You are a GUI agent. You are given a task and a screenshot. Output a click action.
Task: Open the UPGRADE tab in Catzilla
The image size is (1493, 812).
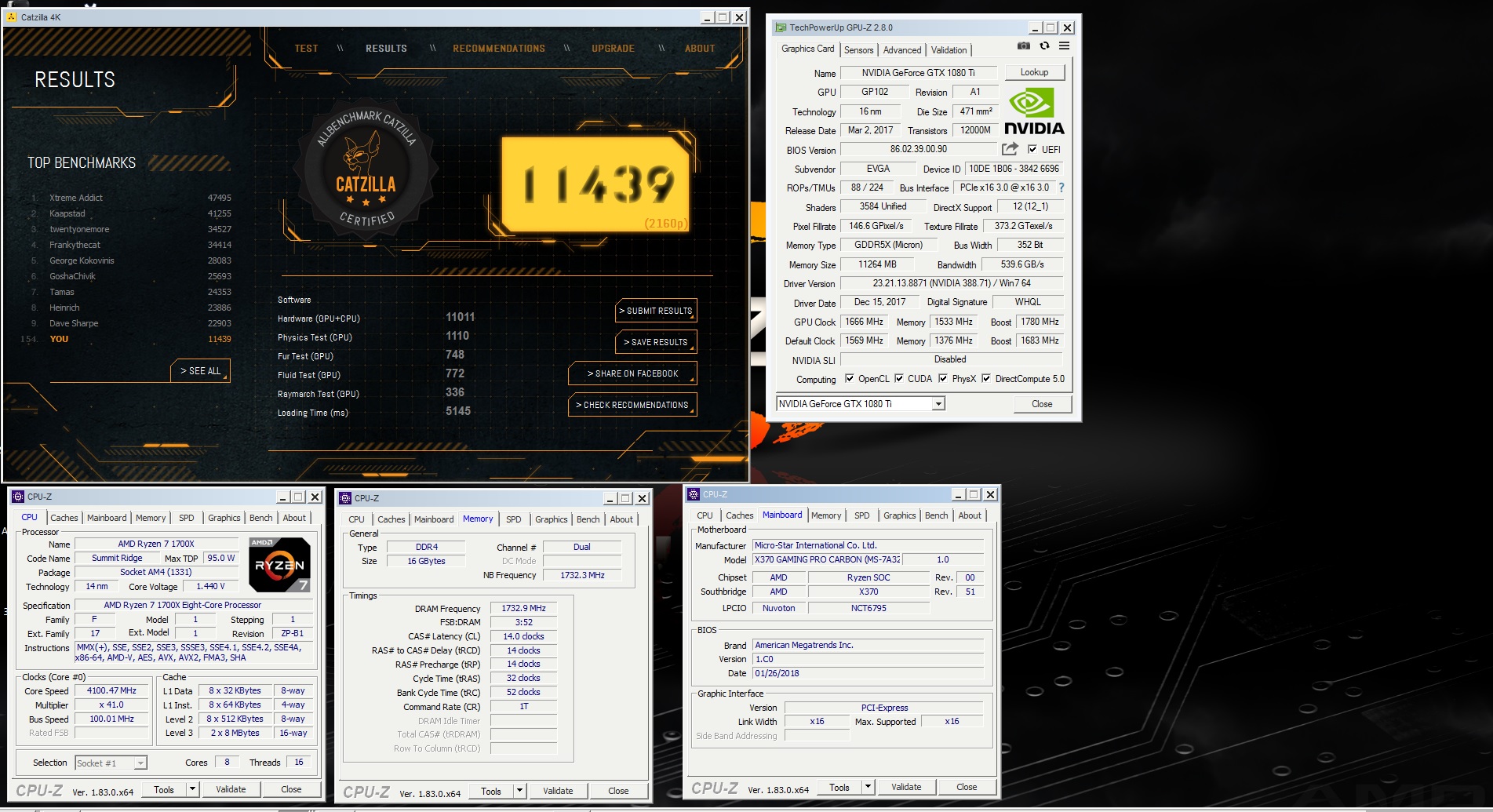pos(613,49)
